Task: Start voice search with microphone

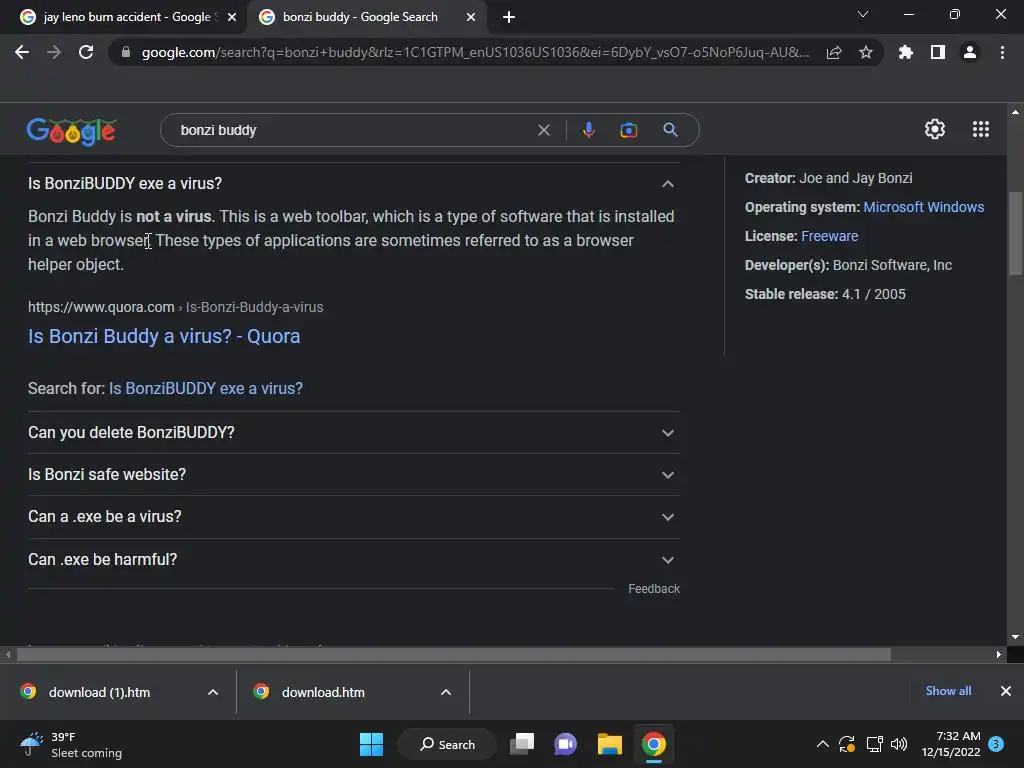Action: click(x=588, y=130)
